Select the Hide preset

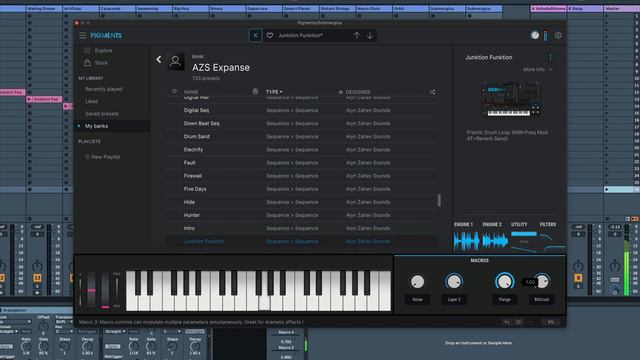(302, 202)
